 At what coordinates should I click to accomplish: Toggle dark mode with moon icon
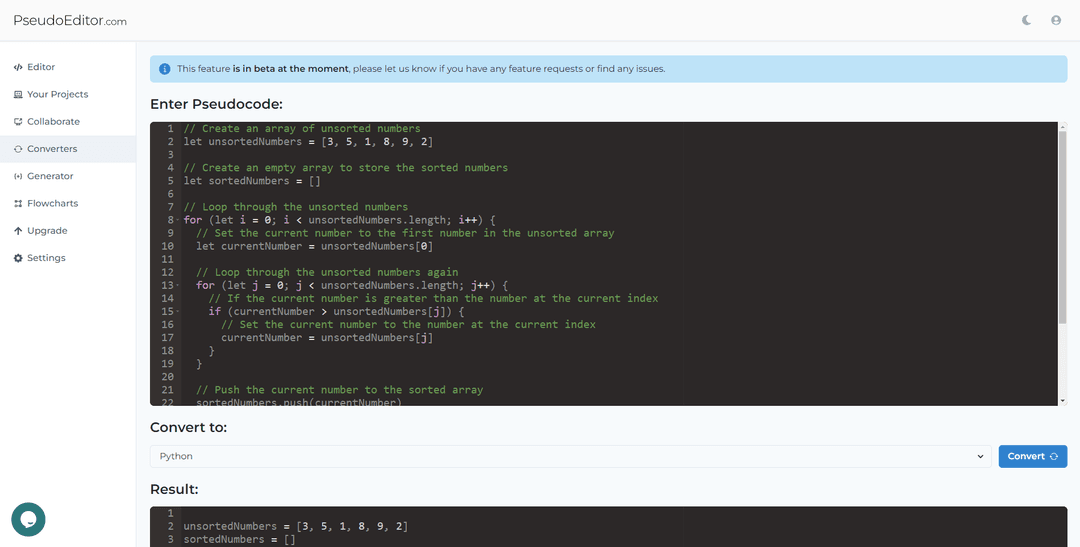pos(1026,20)
